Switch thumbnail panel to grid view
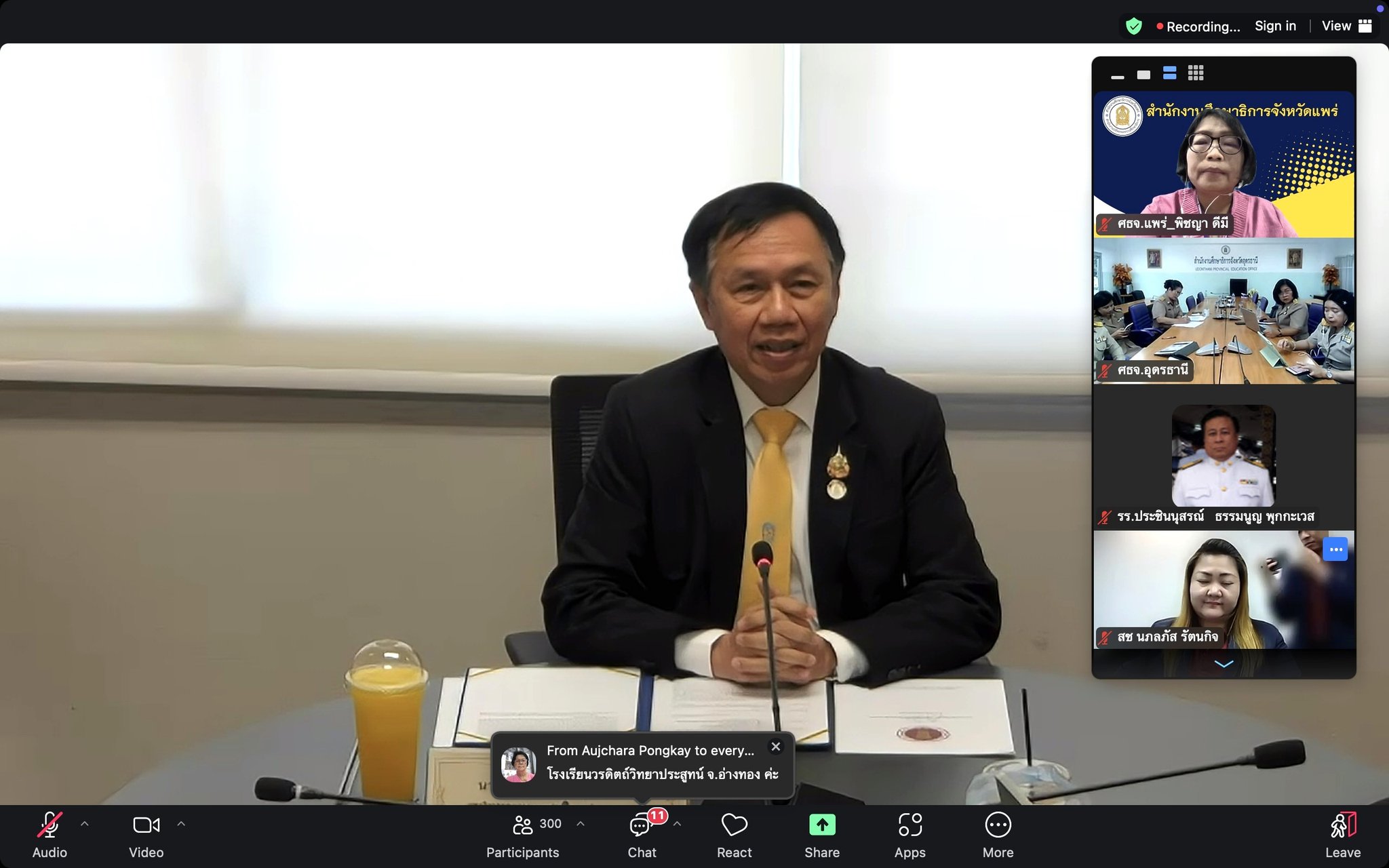 click(1196, 73)
